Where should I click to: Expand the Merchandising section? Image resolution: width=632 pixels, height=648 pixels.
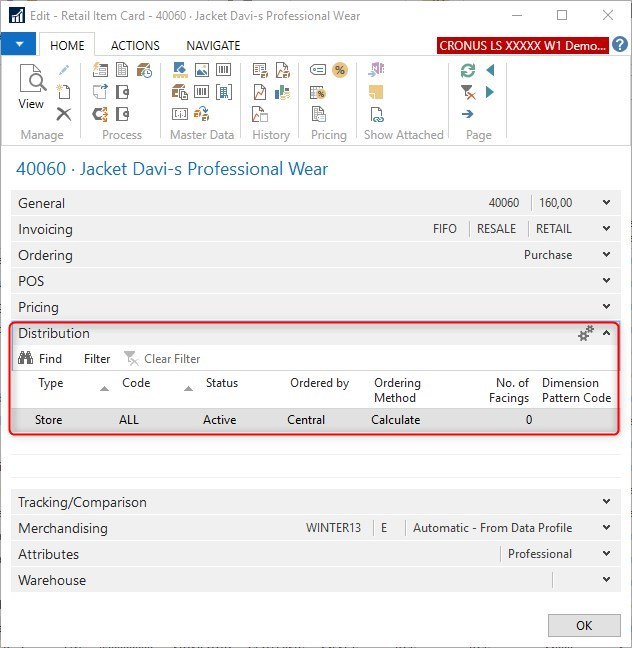[x=606, y=528]
